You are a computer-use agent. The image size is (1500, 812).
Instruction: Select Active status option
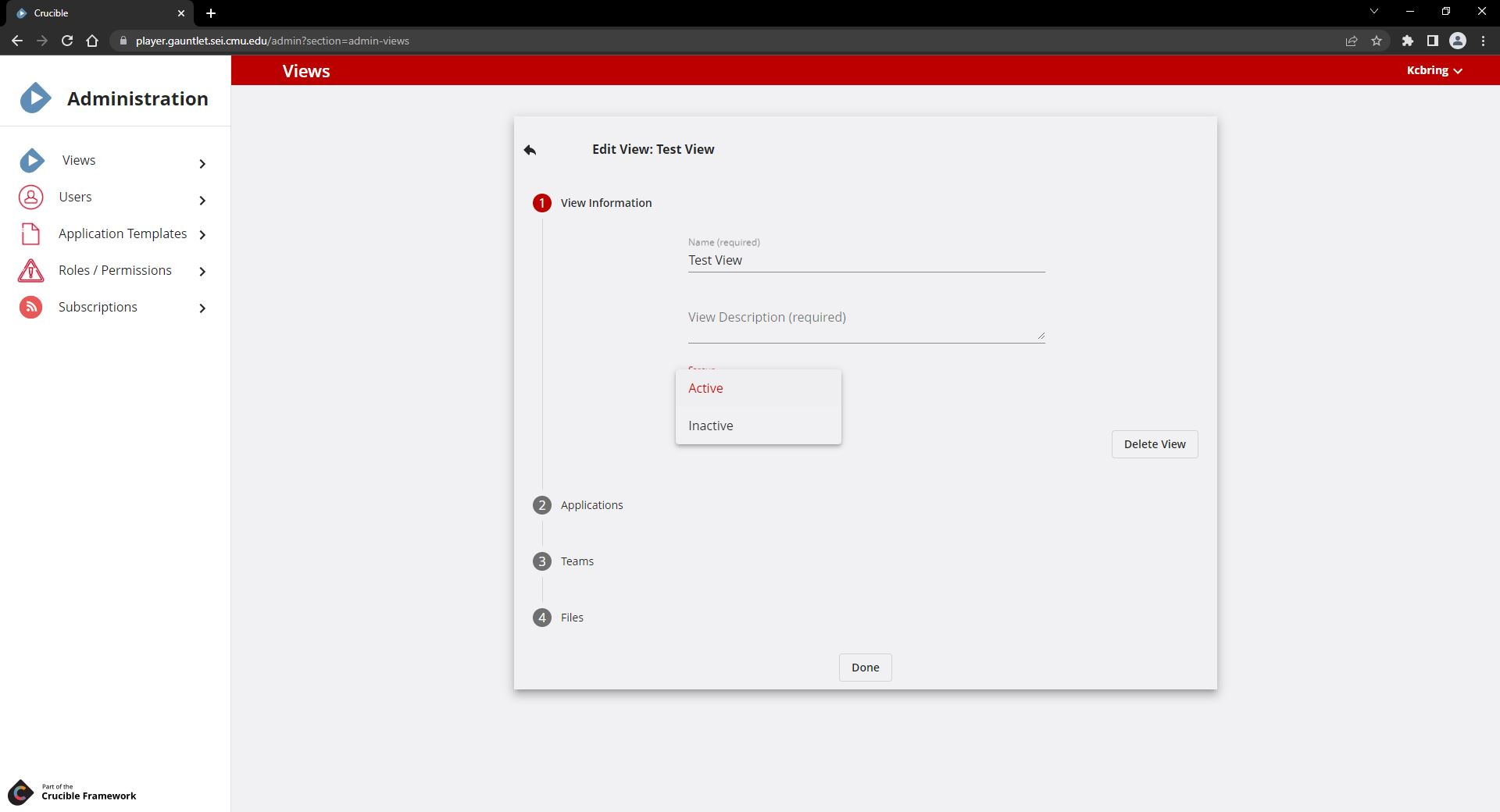point(705,388)
